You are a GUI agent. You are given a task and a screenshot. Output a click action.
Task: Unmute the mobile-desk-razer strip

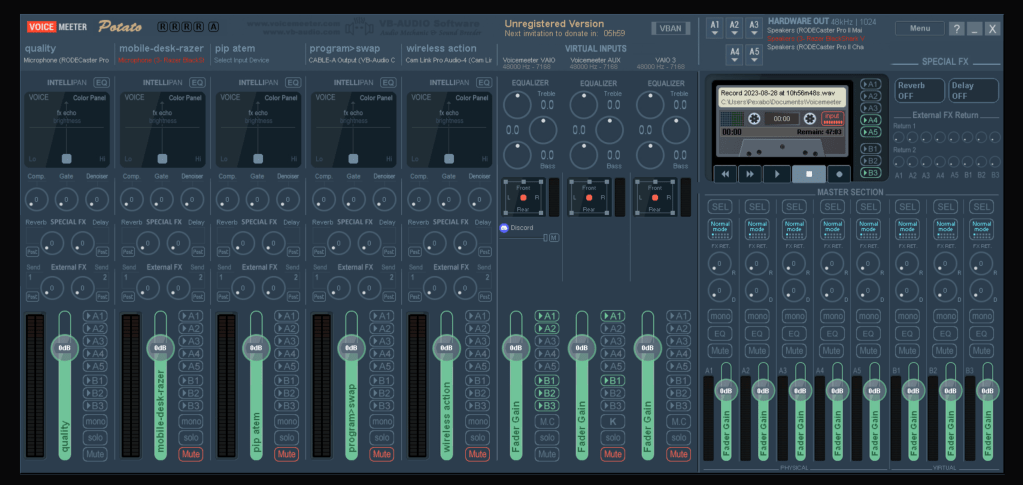click(x=191, y=454)
